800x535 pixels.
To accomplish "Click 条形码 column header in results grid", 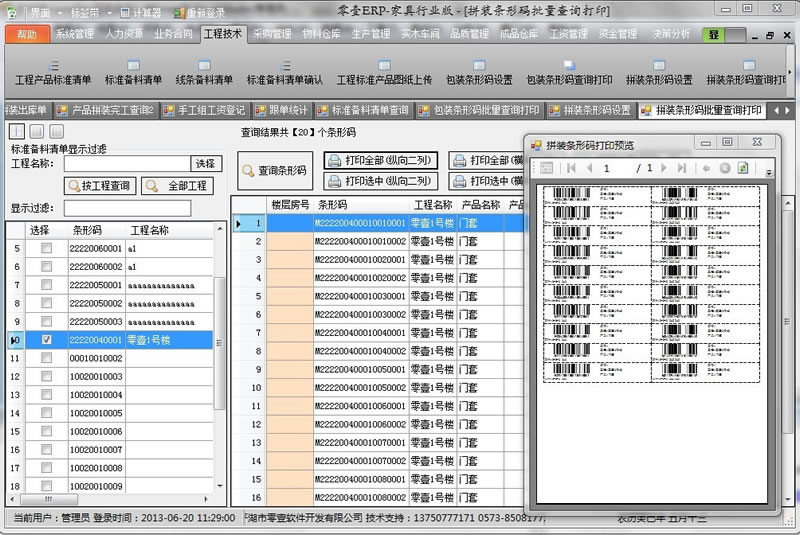I will click(x=361, y=205).
